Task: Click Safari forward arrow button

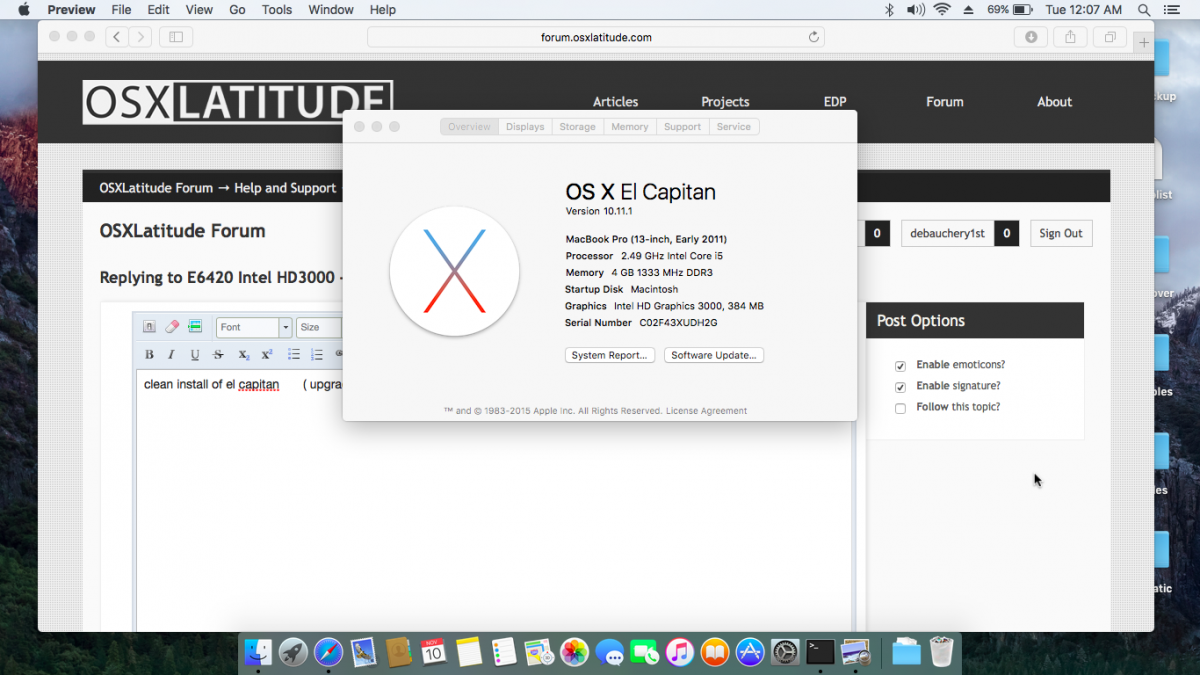Action: 141,37
